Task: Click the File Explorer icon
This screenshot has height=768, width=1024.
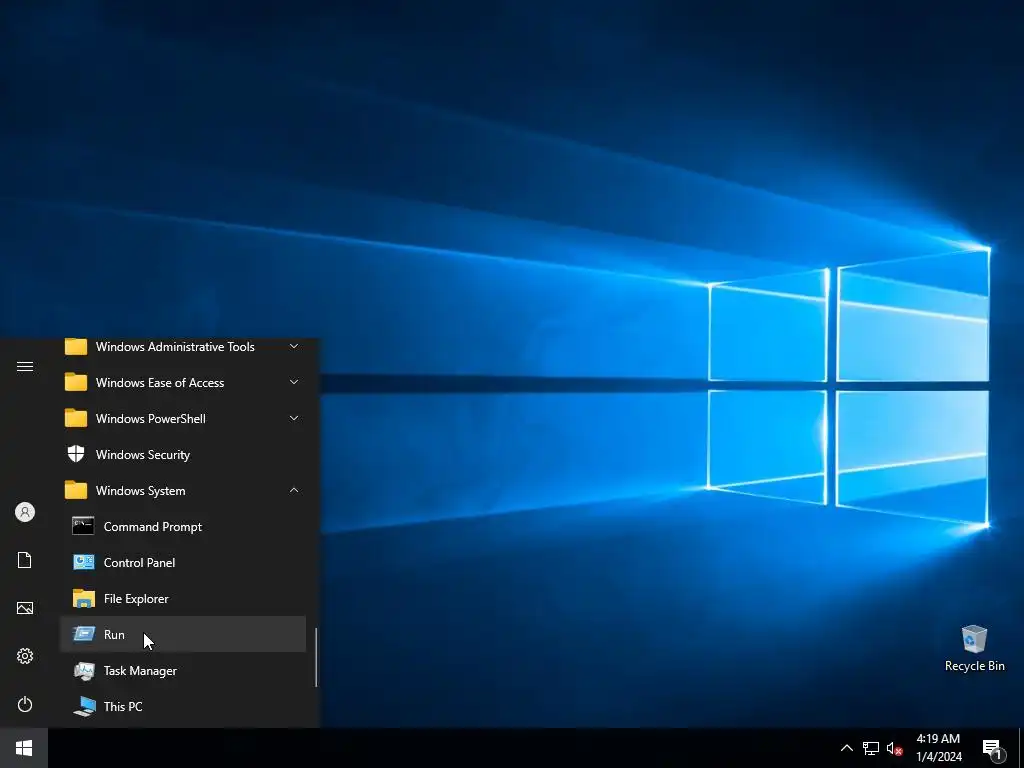Action: (84, 598)
